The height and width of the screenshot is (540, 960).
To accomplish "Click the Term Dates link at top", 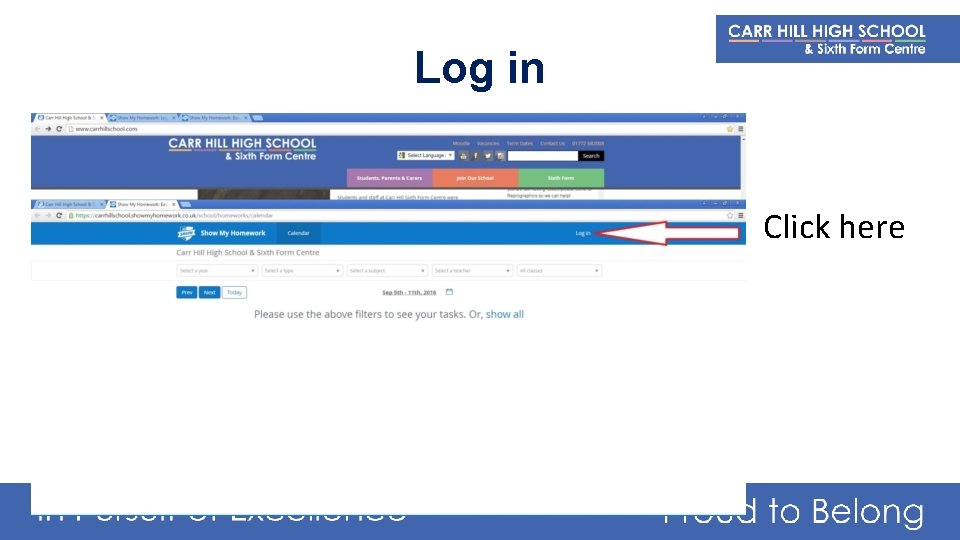I will (x=520, y=143).
